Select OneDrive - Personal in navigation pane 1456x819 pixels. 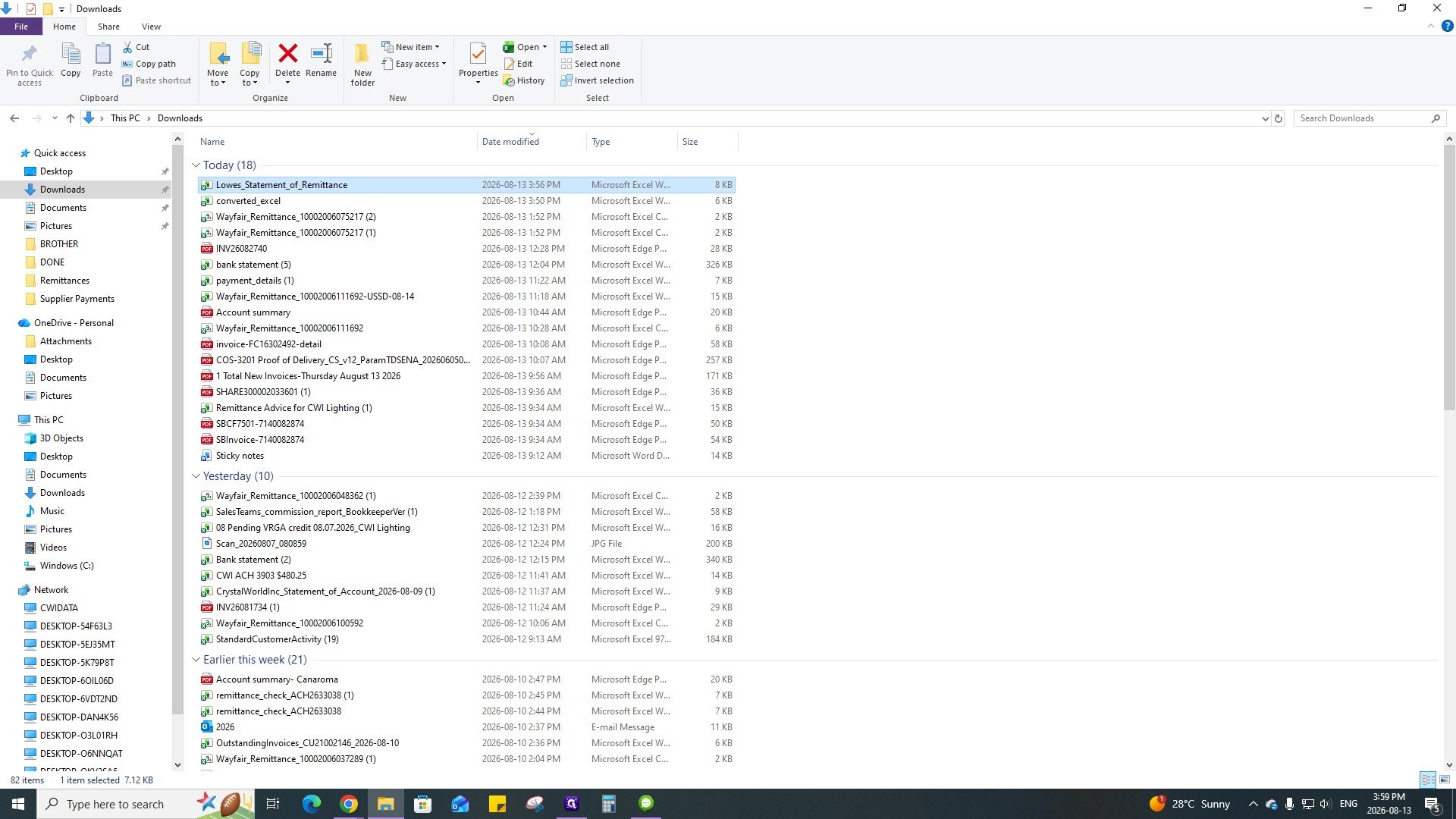coord(74,323)
